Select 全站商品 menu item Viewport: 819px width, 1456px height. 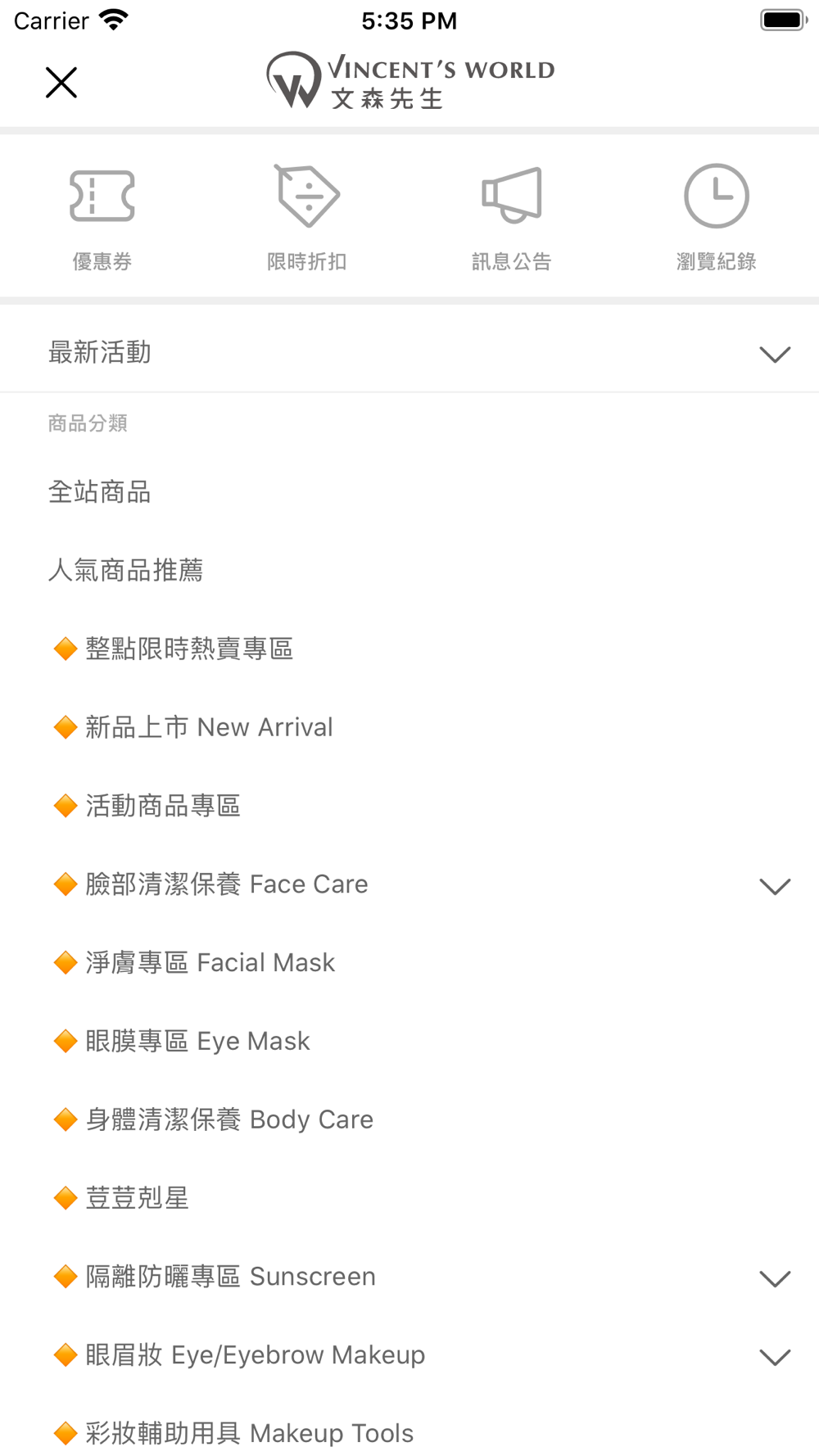100,492
